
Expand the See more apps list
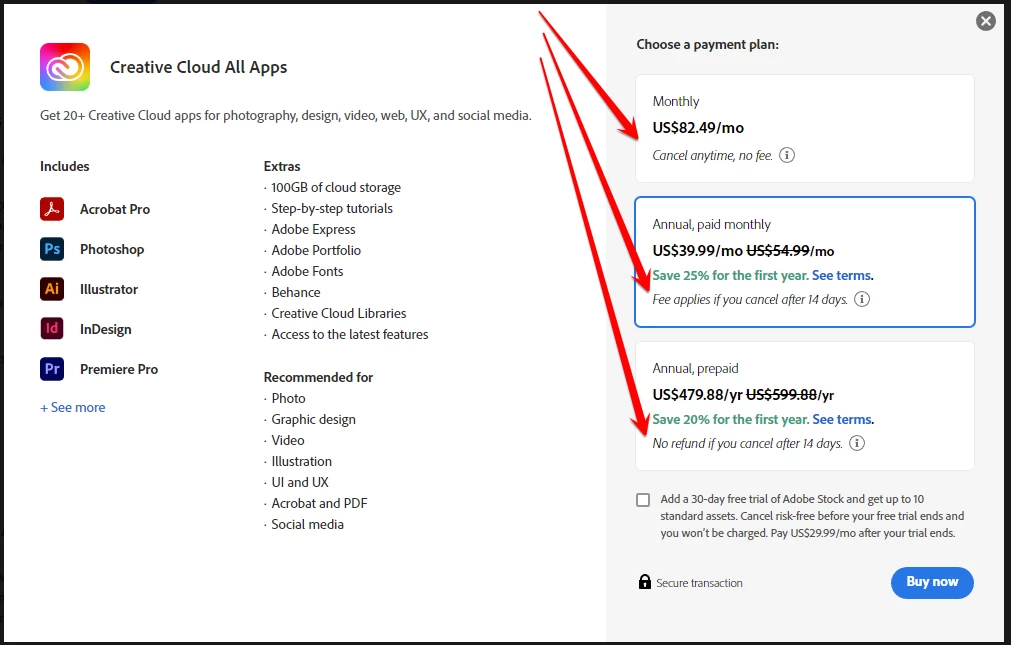73,408
